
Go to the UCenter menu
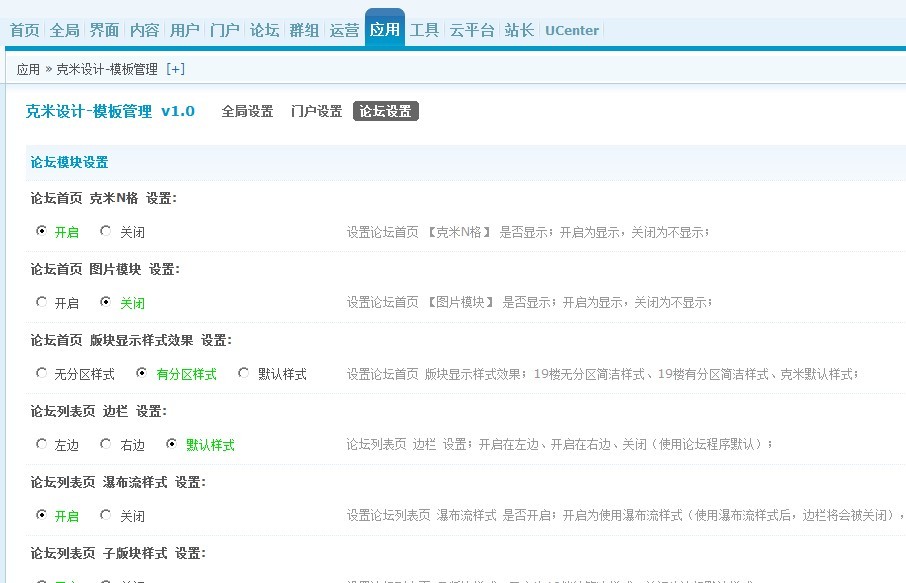572,30
